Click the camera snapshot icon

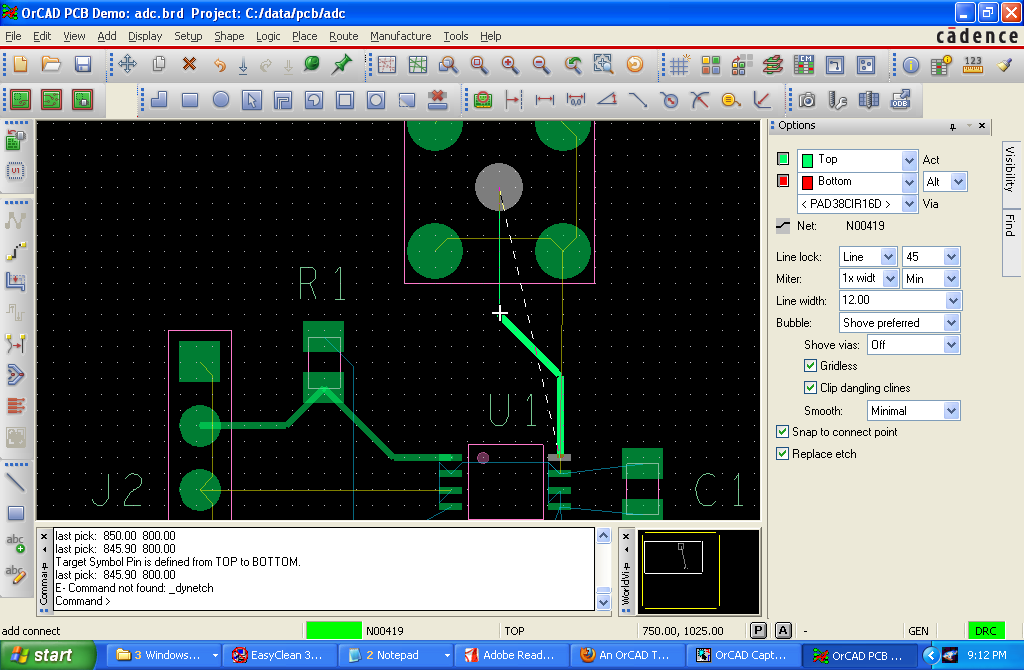tap(807, 100)
